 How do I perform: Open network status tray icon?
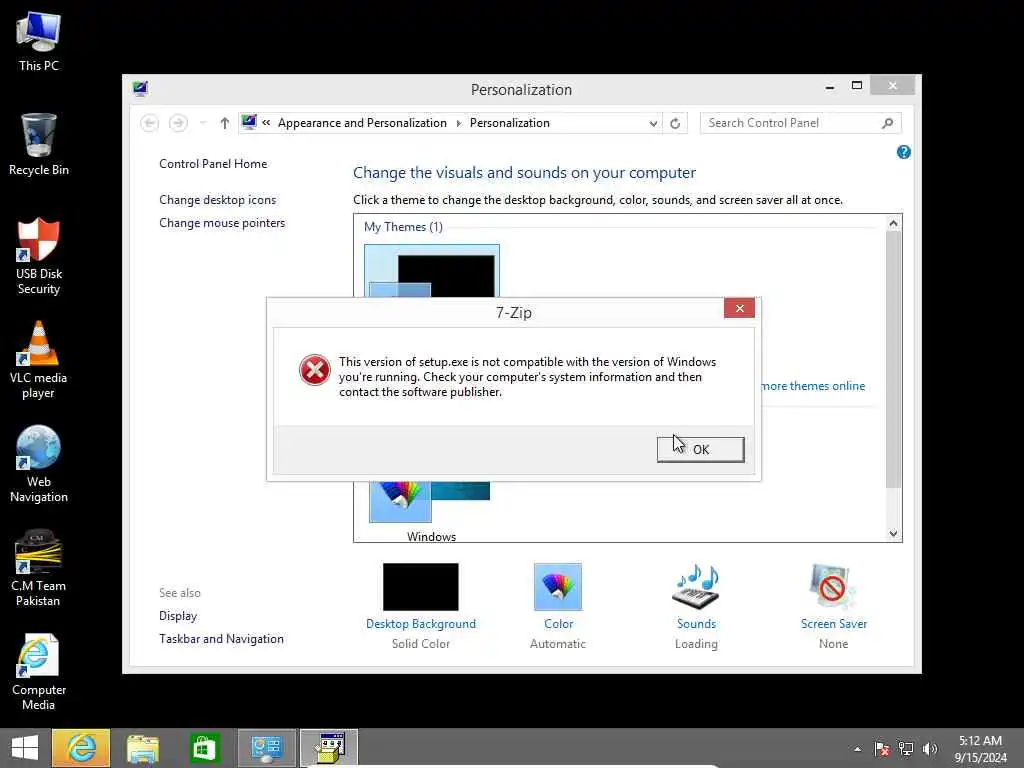(906, 749)
